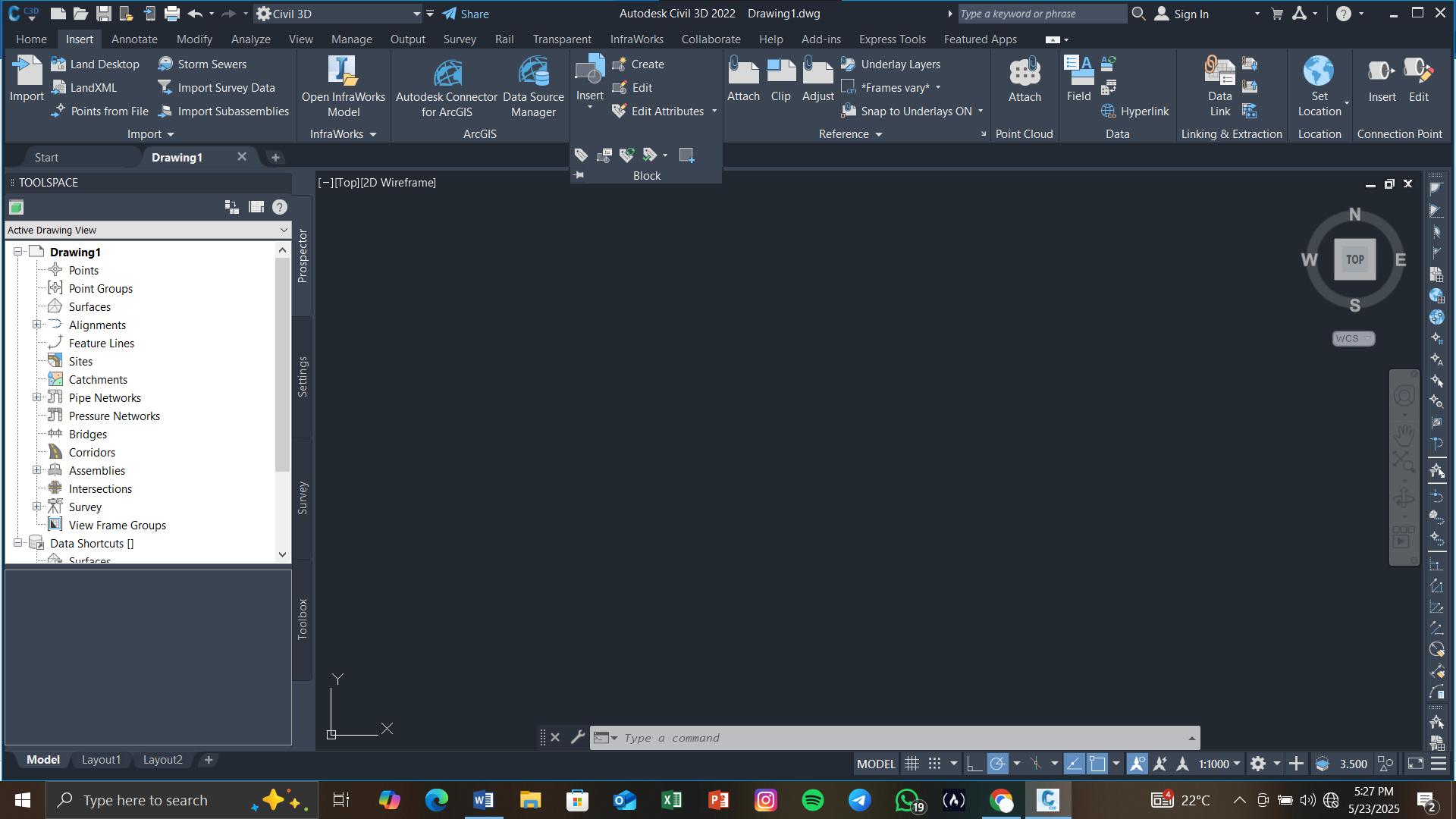Screen dimensions: 1456x819
Task: Click the TOP face of ViewCube
Action: (x=1354, y=259)
